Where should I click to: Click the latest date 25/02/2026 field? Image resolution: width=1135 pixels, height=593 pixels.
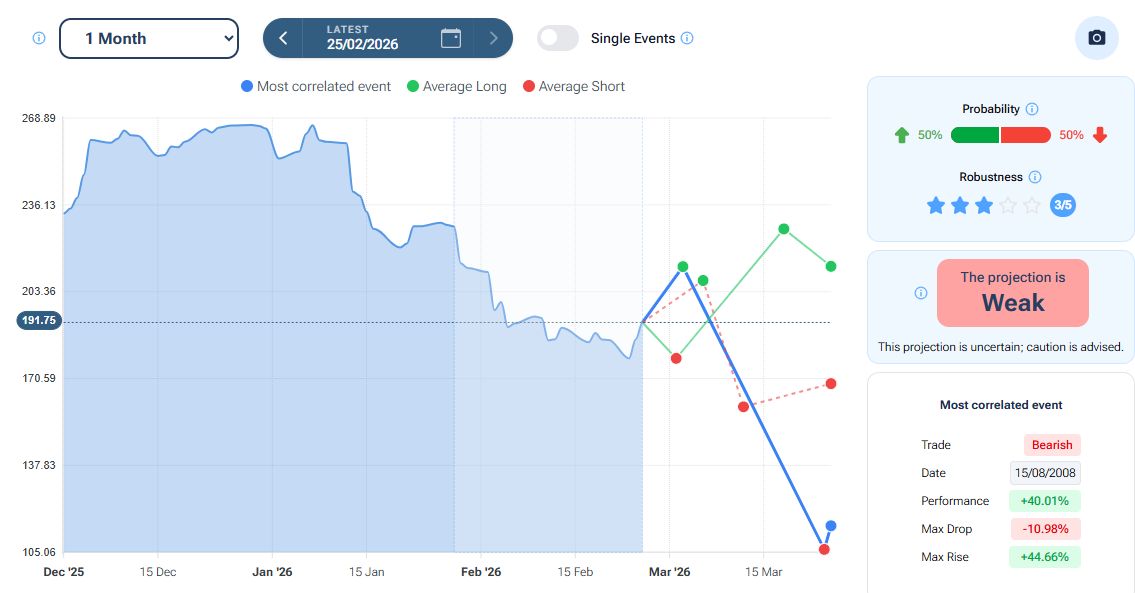pos(362,38)
